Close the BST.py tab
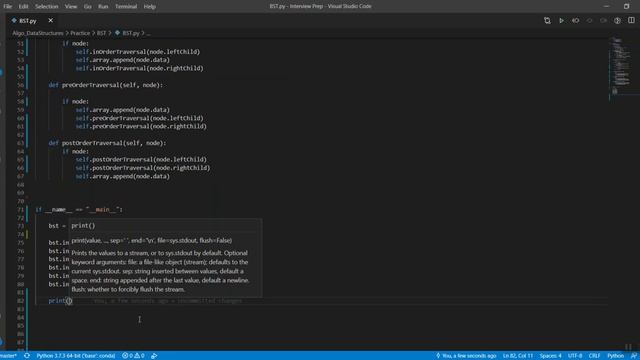 [51, 20]
